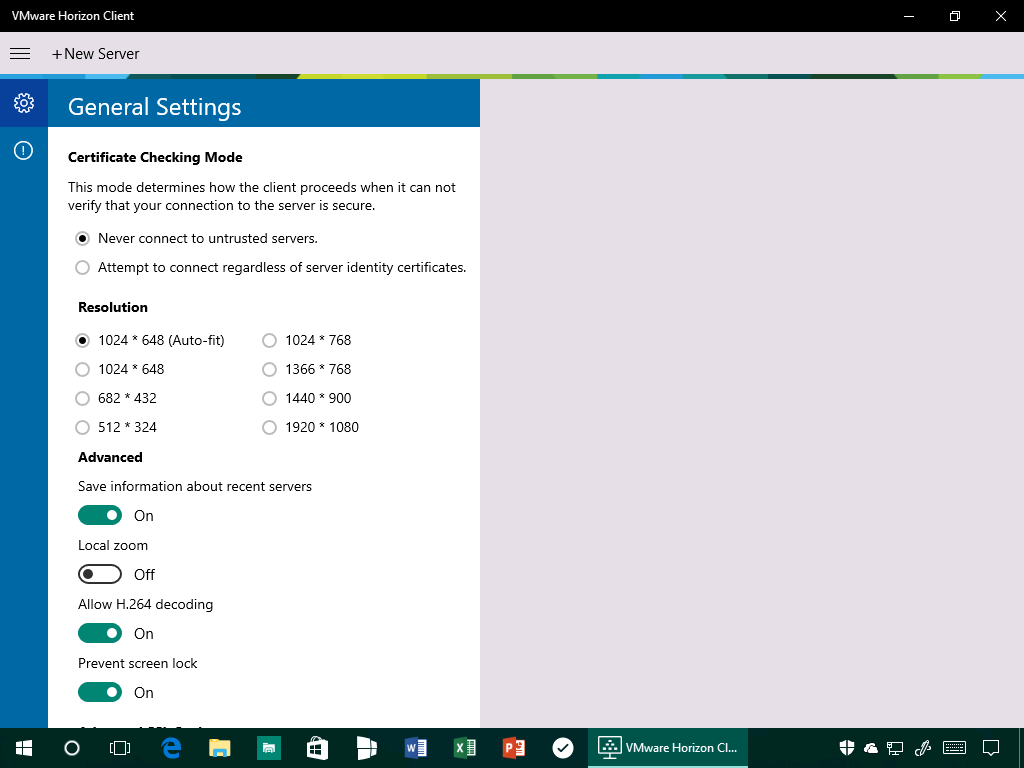Screen dimensions: 1024x768
Task: Click the Certificate Checking Mode heading
Action: 155,157
